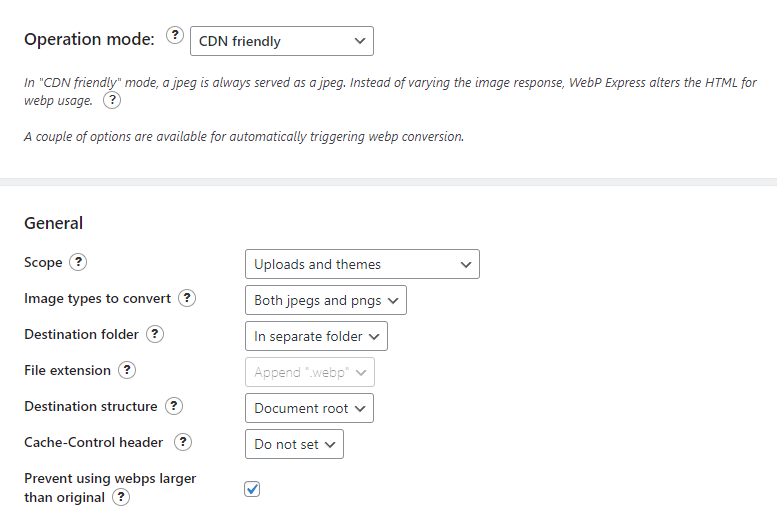Expand 'In separate folder' destination dropdown
Screen dimensions: 777x528
(317, 336)
